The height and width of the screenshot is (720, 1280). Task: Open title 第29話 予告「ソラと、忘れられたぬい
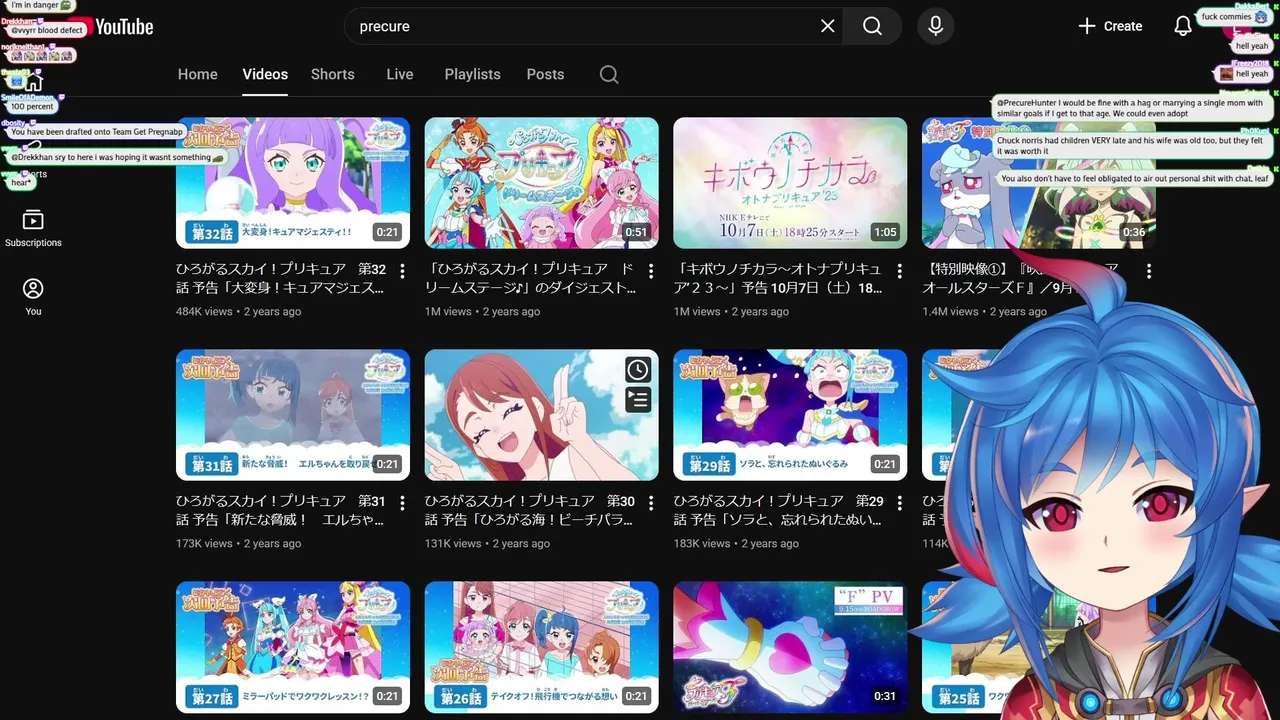tap(779, 511)
